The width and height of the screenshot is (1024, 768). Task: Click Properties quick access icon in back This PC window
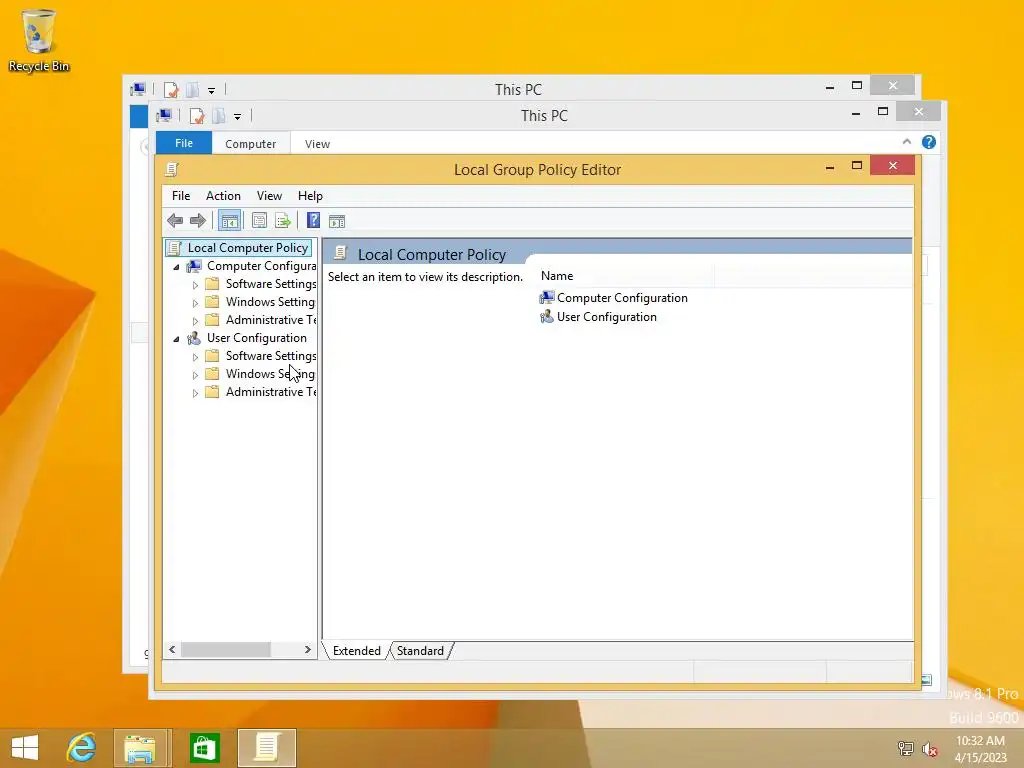(x=170, y=90)
